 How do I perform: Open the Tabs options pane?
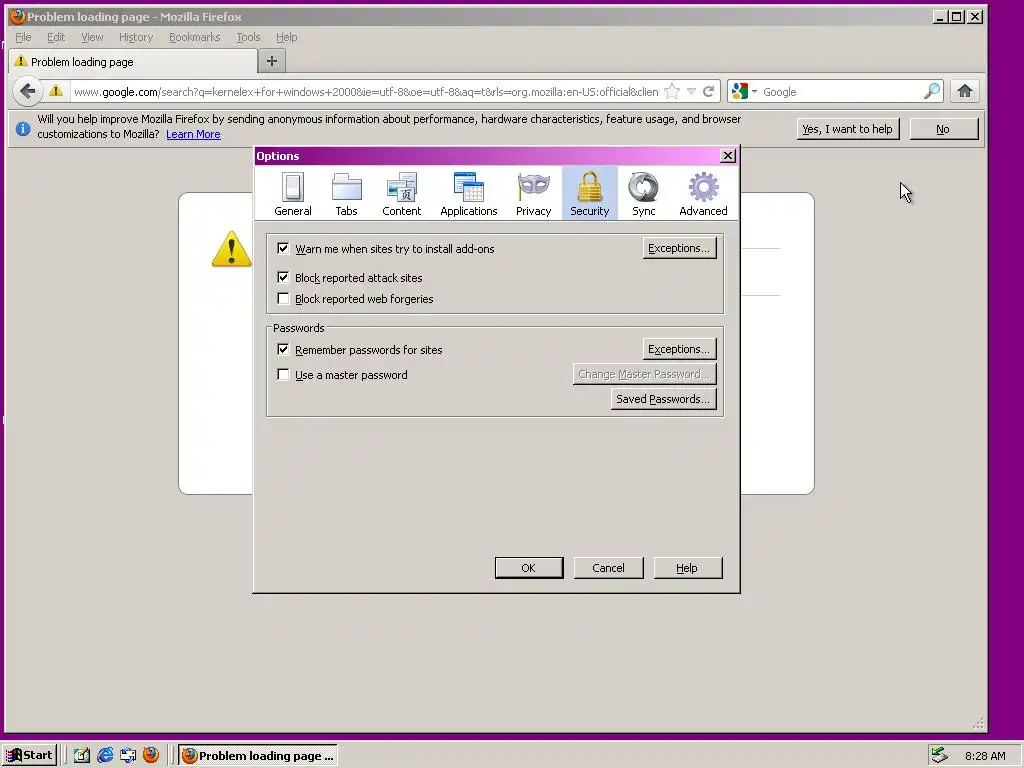pos(346,193)
